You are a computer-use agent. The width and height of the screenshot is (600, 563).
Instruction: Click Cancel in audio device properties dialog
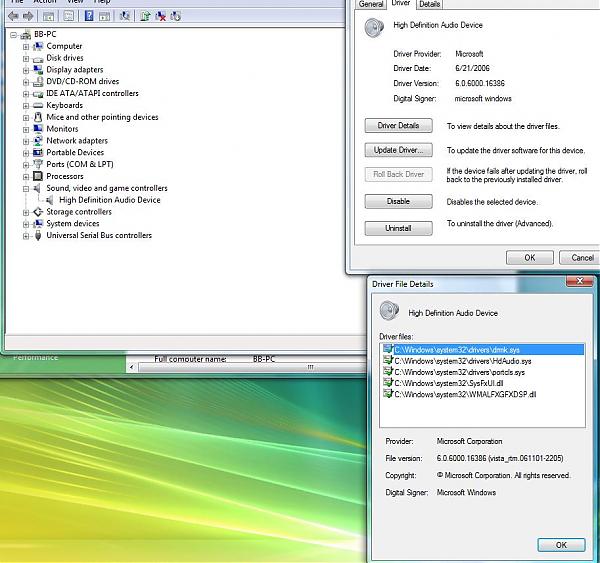click(582, 258)
